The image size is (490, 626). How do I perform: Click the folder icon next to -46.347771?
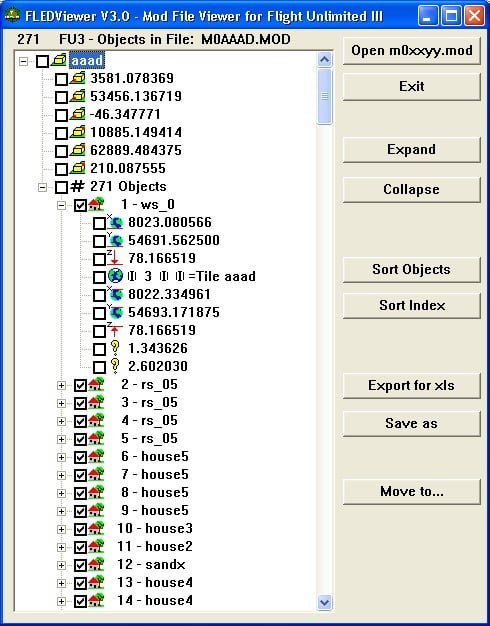pos(77,114)
